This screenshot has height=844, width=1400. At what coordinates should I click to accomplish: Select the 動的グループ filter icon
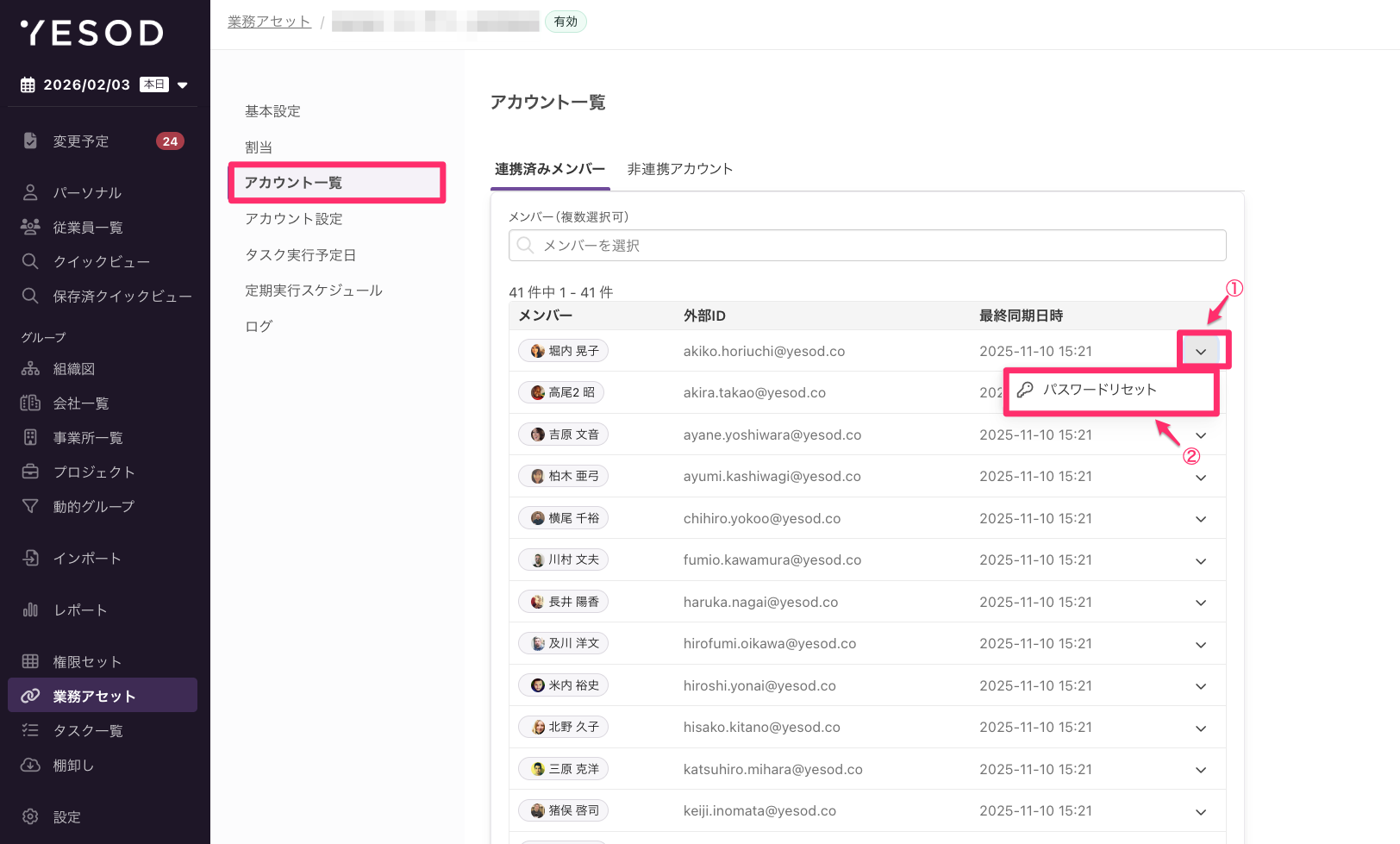[x=30, y=506]
